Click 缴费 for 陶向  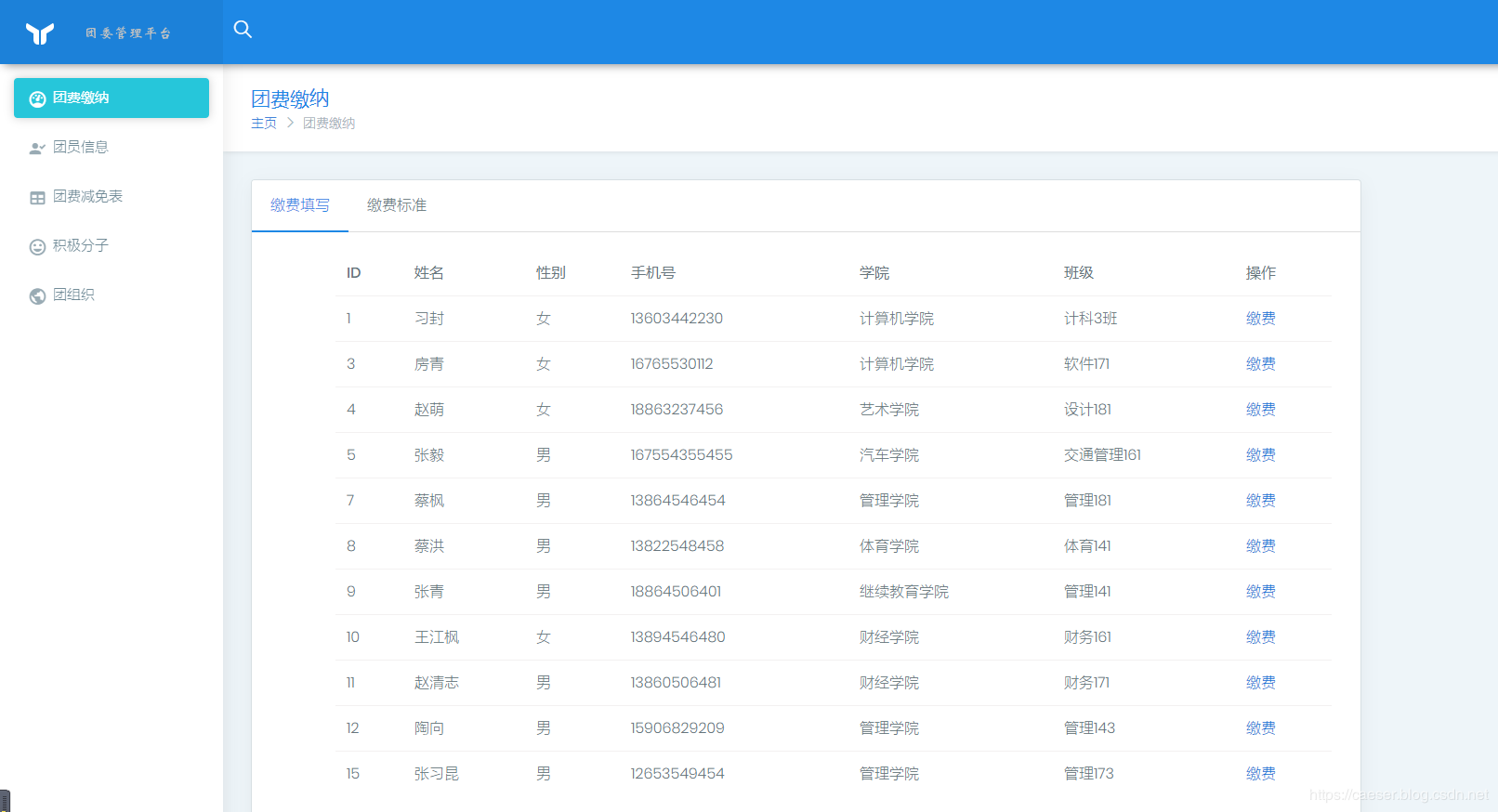1261,728
